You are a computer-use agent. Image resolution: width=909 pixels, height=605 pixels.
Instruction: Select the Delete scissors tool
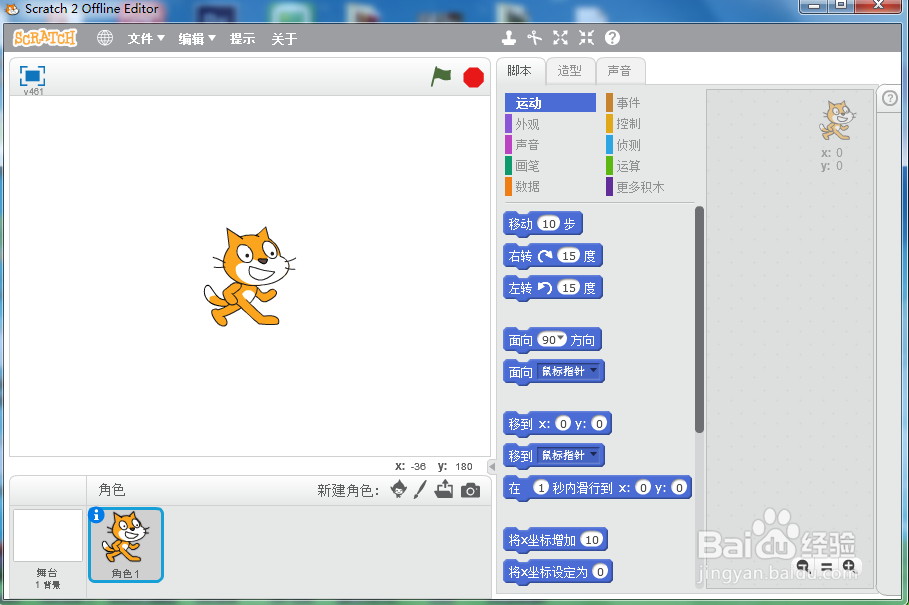pyautogui.click(x=535, y=38)
